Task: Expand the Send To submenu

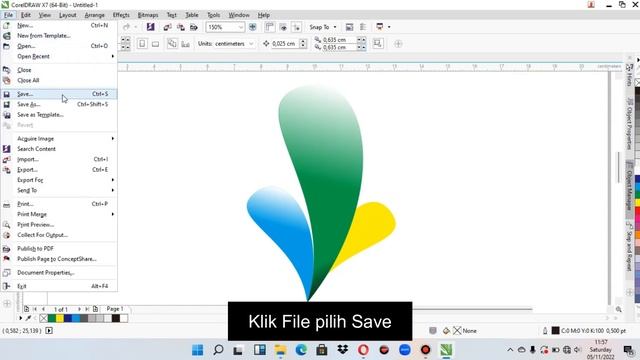Action: pyautogui.click(x=59, y=190)
